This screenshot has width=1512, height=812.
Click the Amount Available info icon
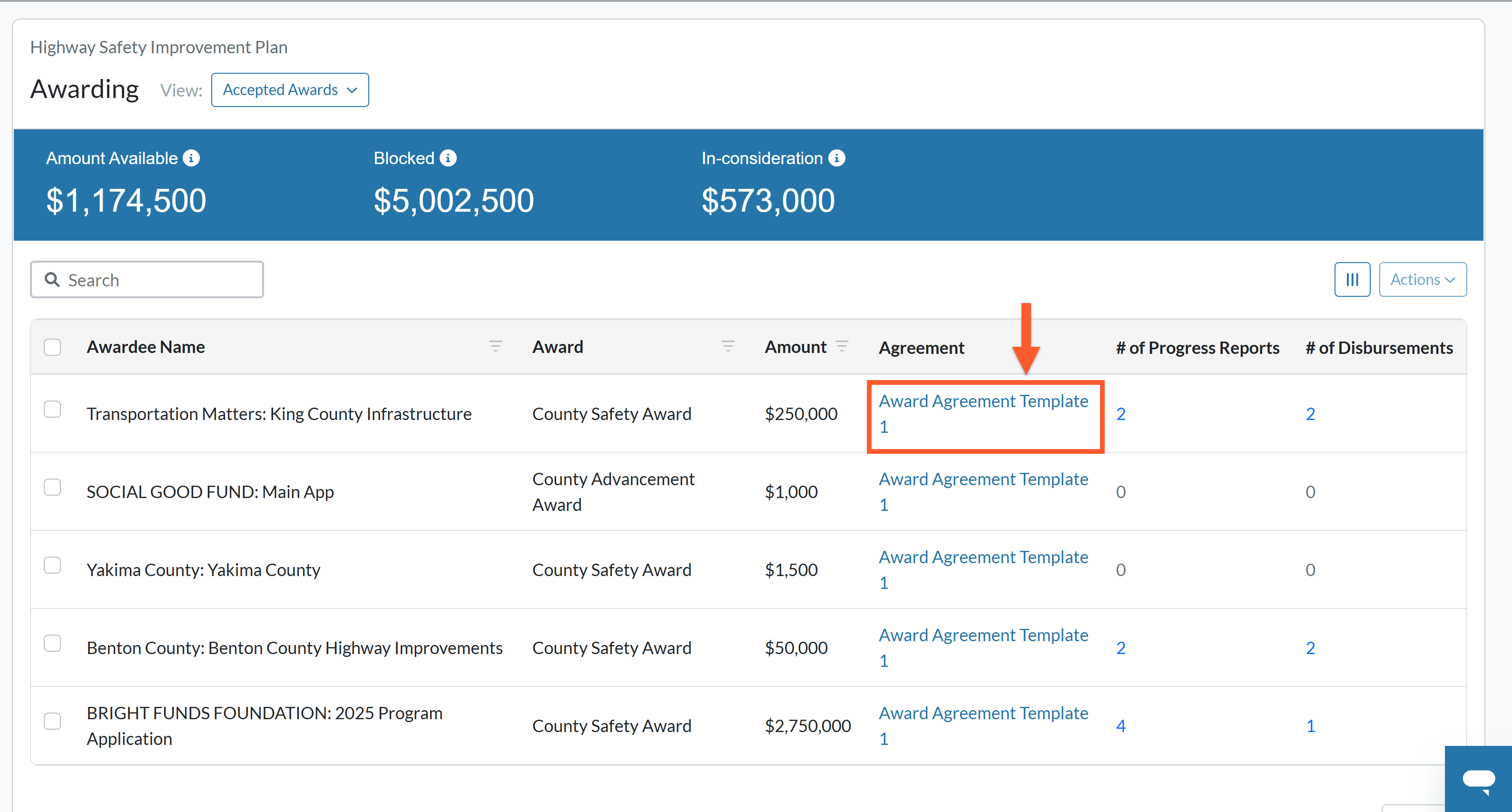click(x=191, y=158)
